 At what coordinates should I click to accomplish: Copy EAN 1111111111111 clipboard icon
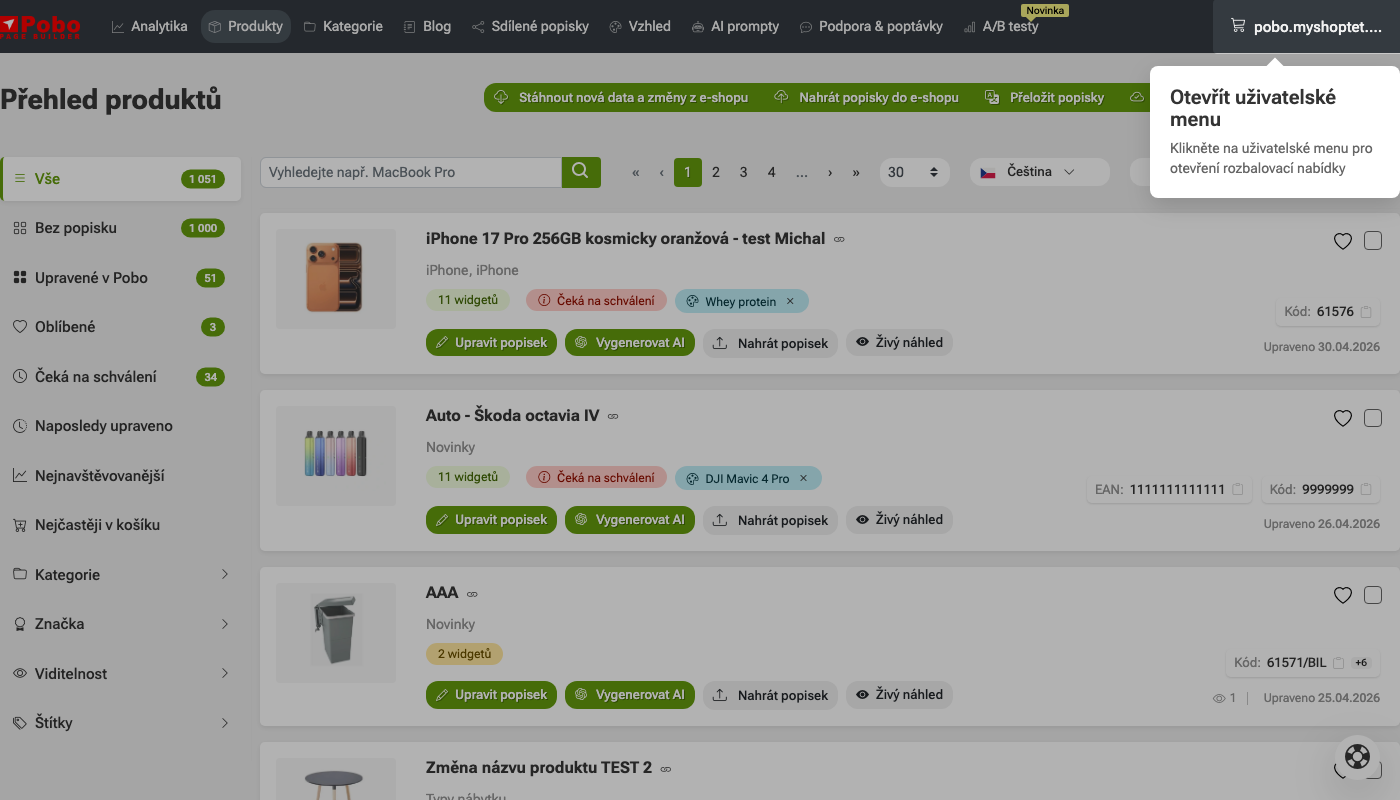click(1237, 490)
